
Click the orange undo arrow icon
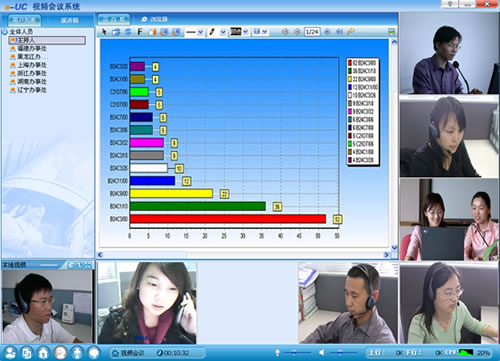point(351,32)
